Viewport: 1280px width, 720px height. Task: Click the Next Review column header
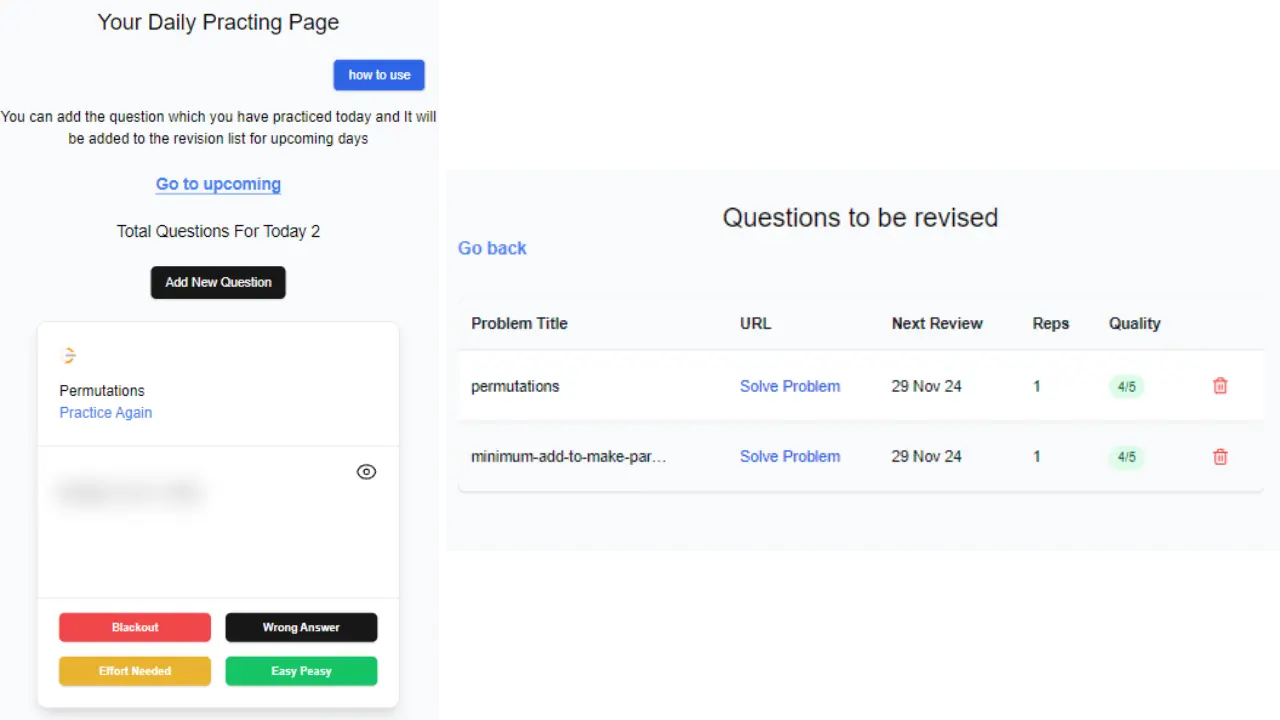point(937,324)
